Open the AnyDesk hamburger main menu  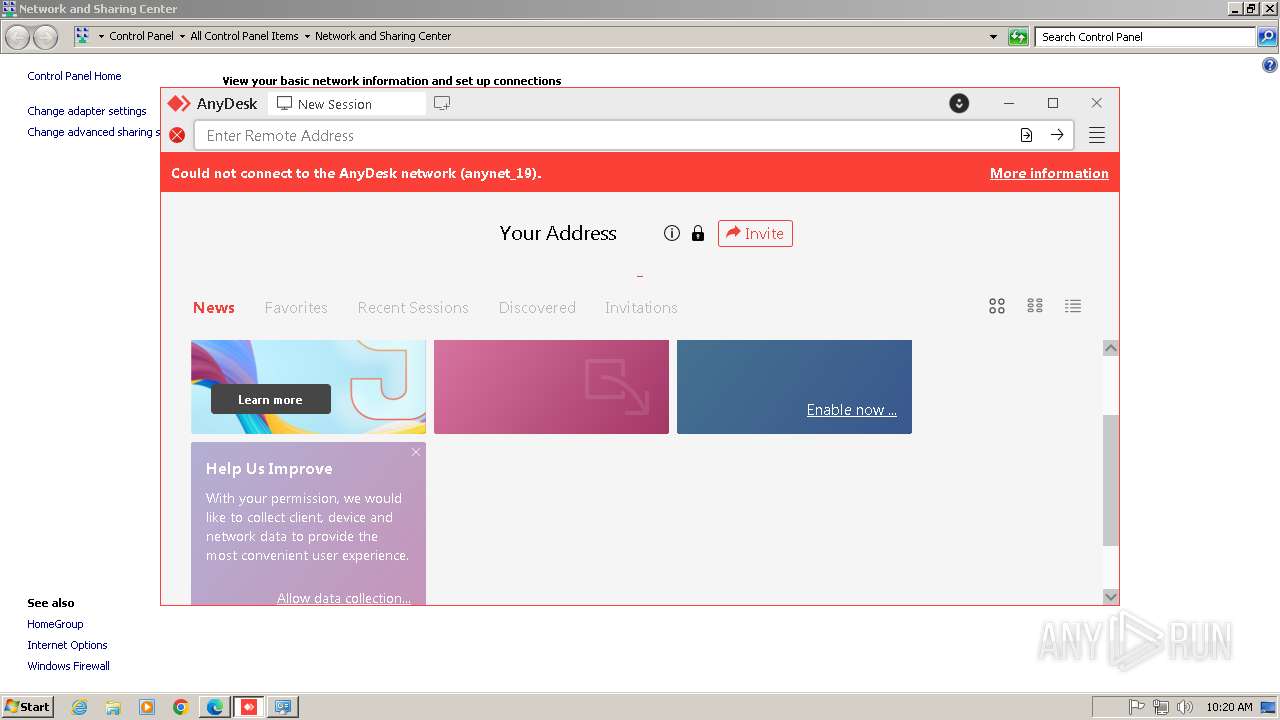click(1097, 135)
